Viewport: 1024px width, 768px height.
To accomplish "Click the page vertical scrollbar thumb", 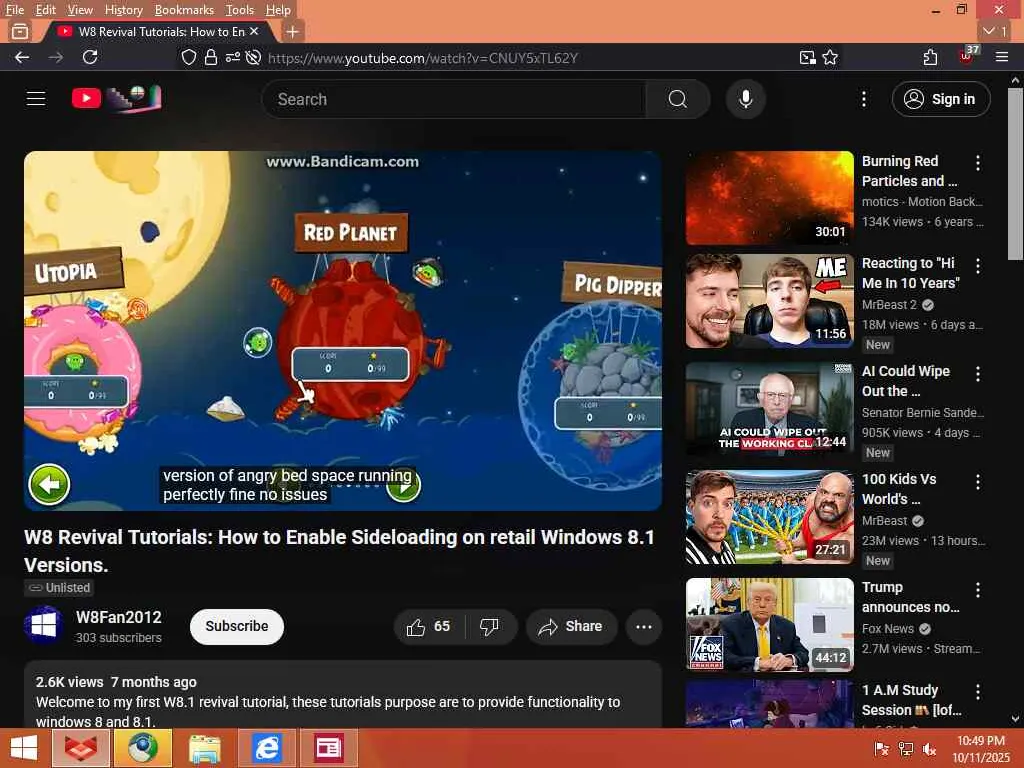I will click(x=1015, y=174).
